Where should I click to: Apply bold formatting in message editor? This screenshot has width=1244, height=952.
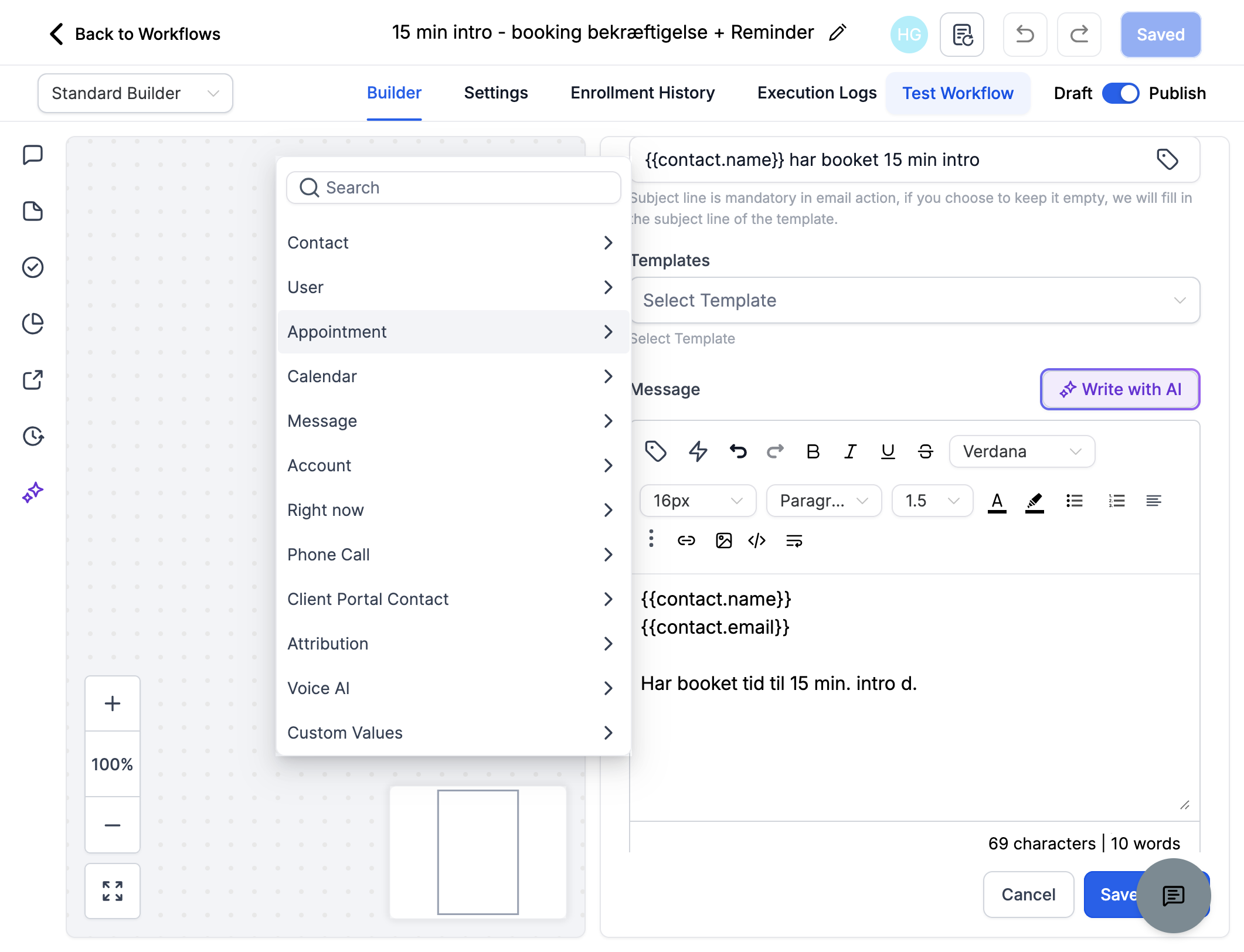click(813, 451)
